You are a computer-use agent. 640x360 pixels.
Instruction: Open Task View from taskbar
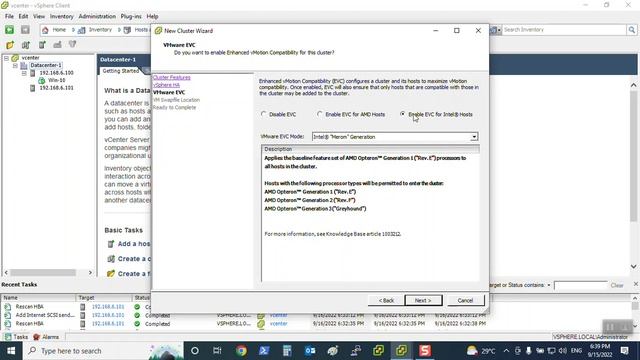[217, 351]
